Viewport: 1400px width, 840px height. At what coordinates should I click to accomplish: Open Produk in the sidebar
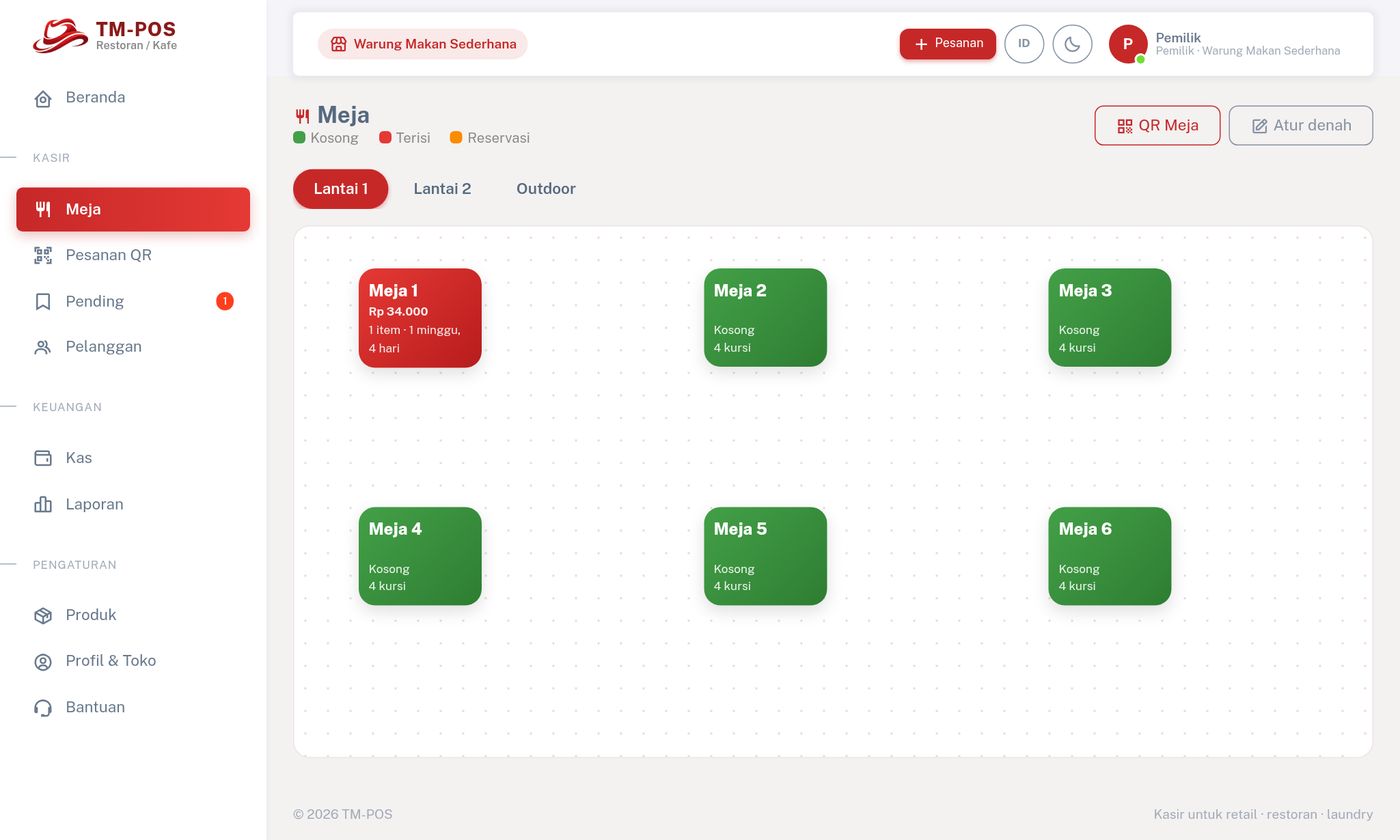[x=133, y=615]
